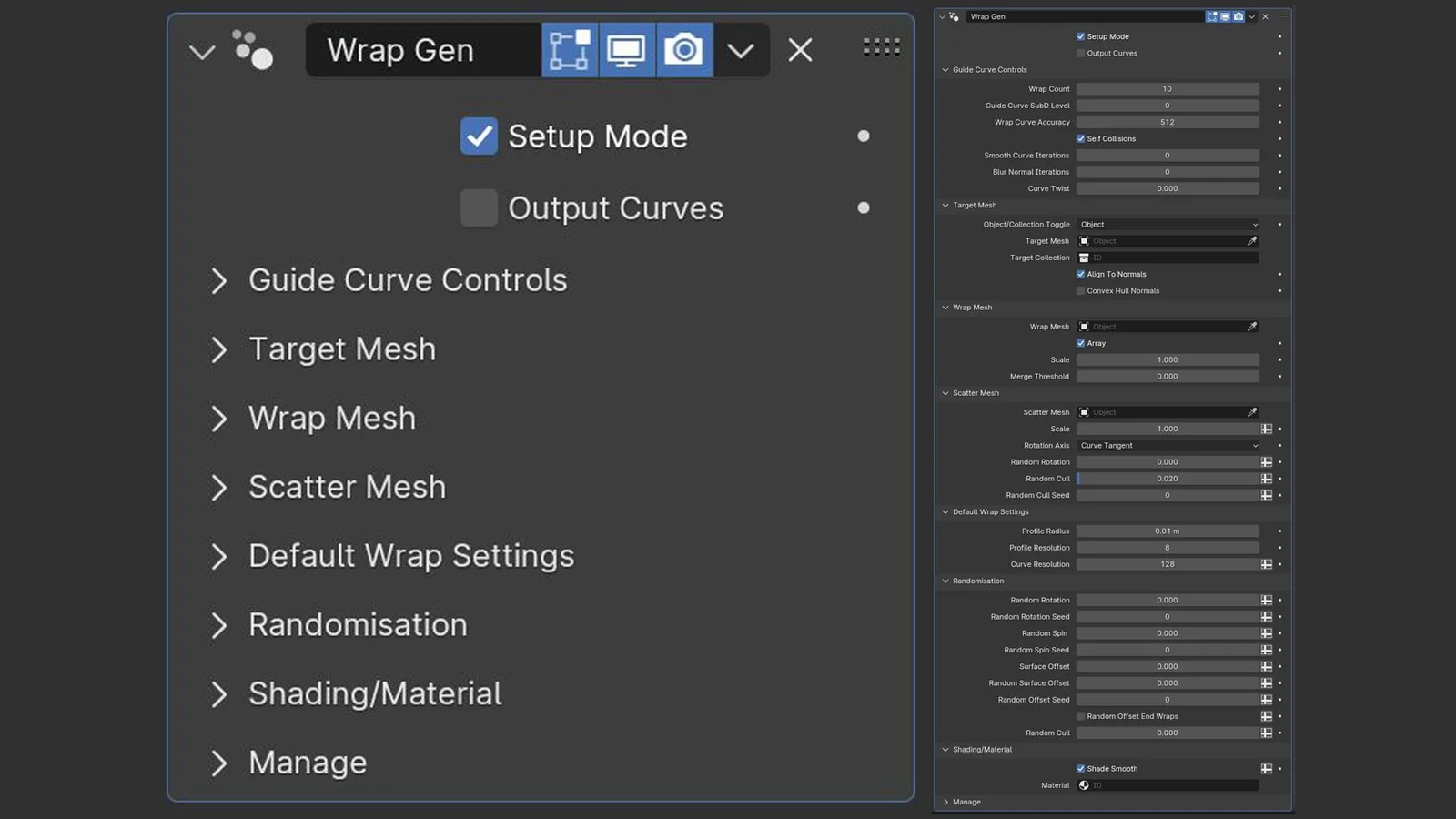Screen dimensions: 1456x819
Task: Enable the Output Curves checkbox
Action: click(478, 207)
